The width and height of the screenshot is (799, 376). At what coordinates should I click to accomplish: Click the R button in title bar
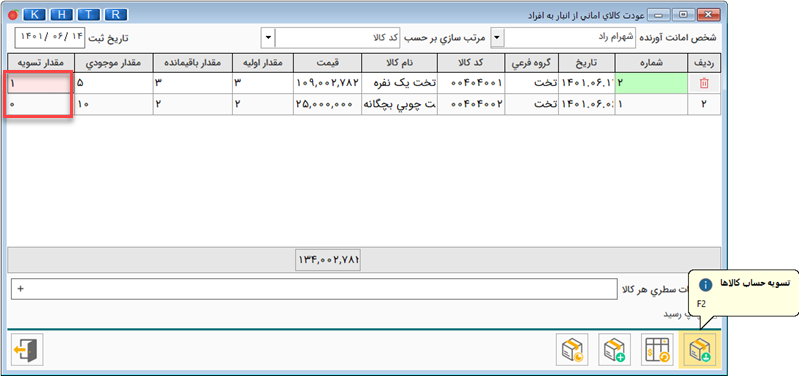pos(116,15)
